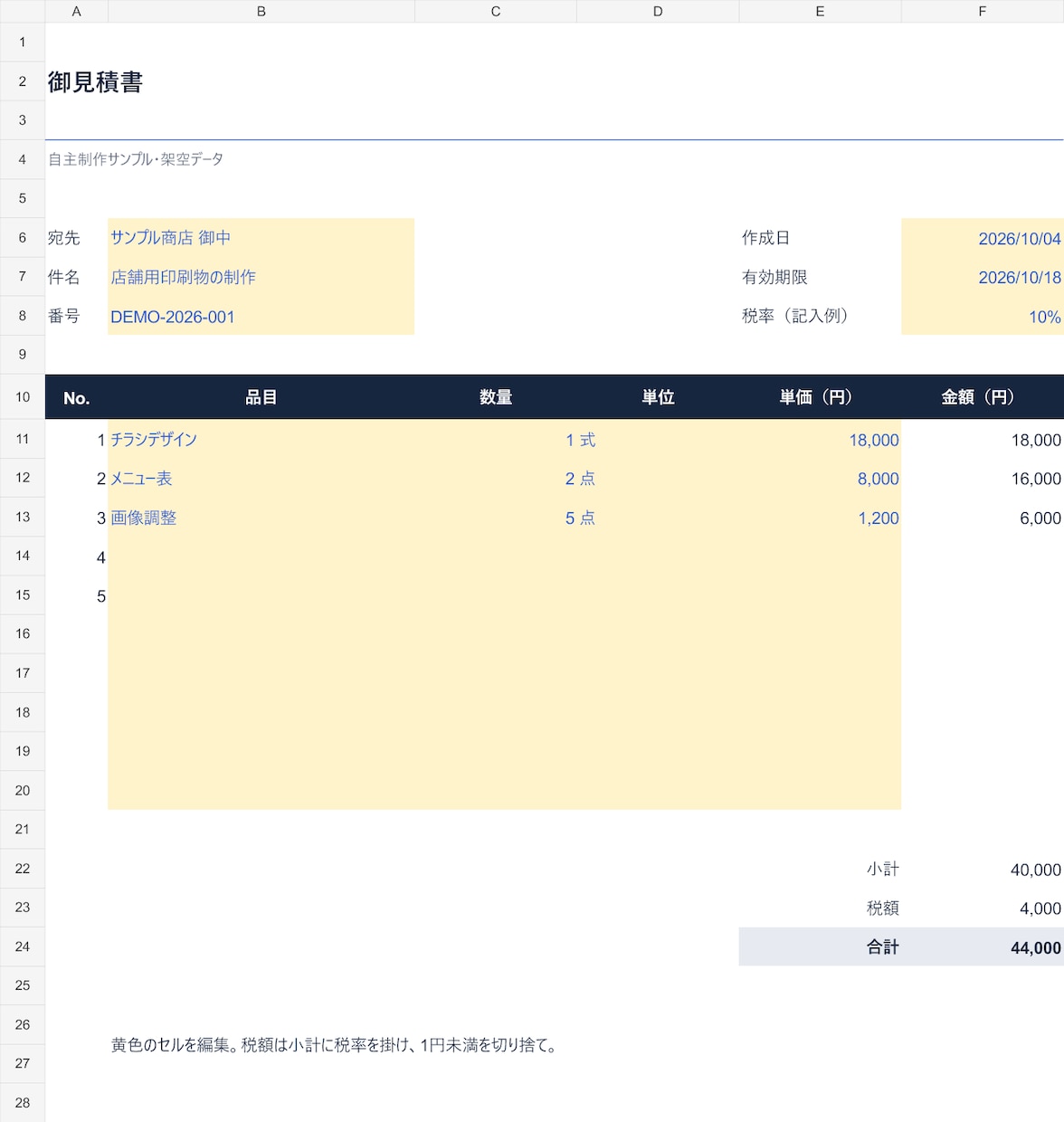Select the メニュー表 item cell

pos(261,478)
